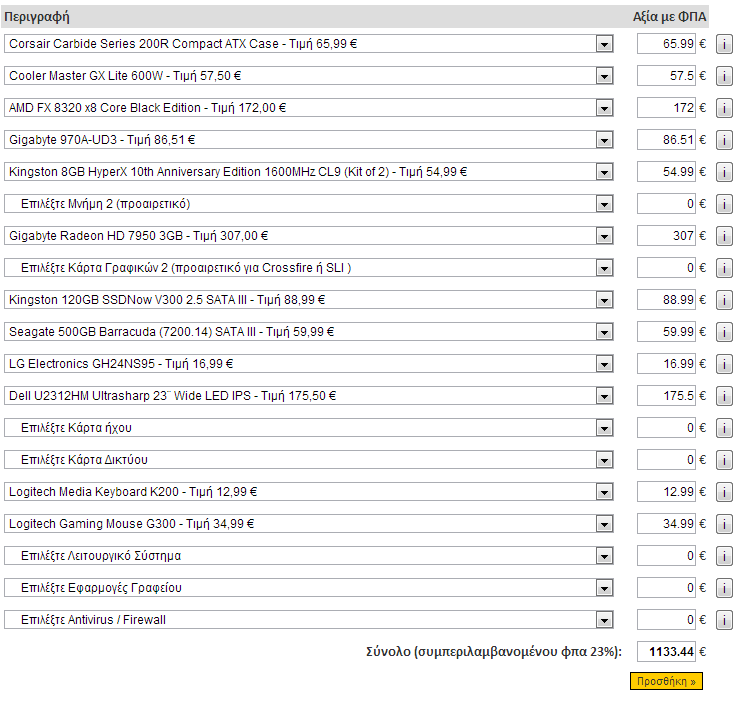The height and width of the screenshot is (701, 741).
Task: Show info for Kingston 8GB HyperX memory
Action: pos(724,172)
